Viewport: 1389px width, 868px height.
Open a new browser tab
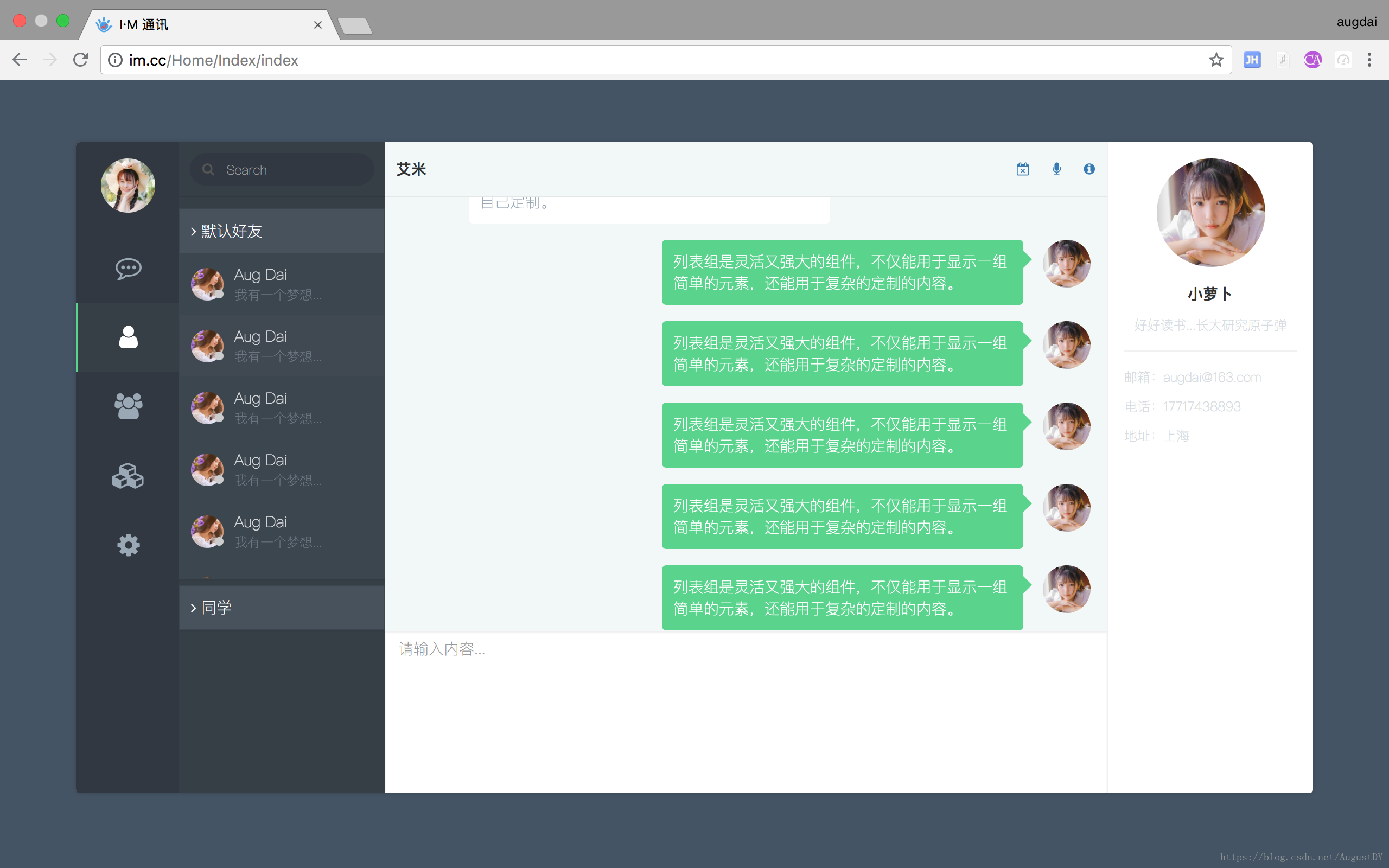point(356,26)
